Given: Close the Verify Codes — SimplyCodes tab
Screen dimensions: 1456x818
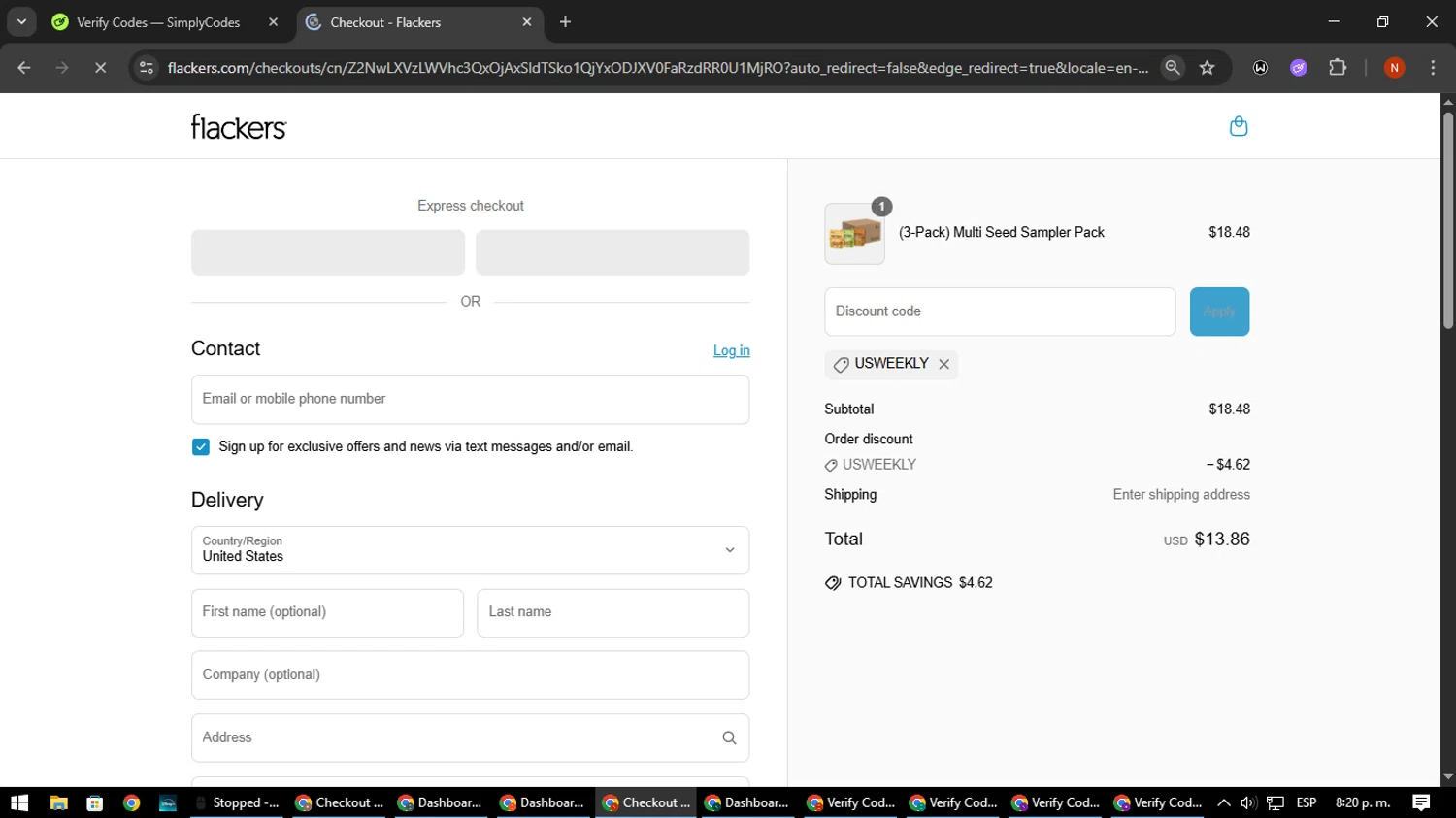Looking at the screenshot, I should coord(273,22).
